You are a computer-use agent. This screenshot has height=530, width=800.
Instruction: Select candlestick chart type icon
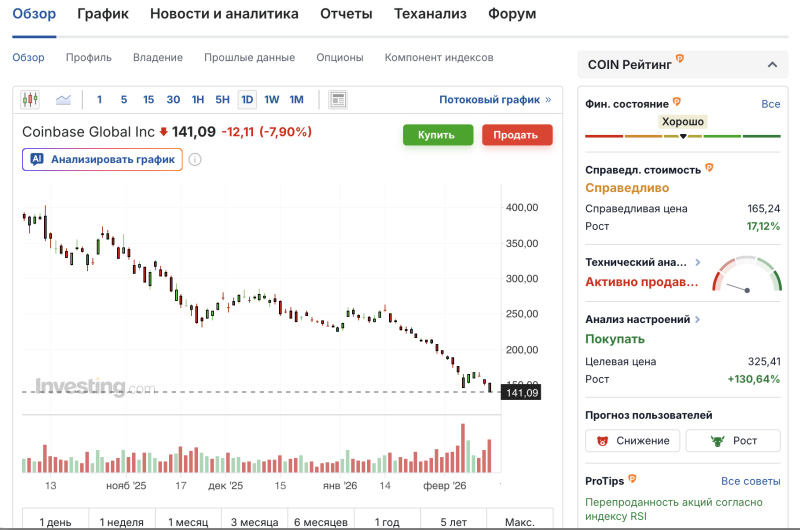click(30, 99)
